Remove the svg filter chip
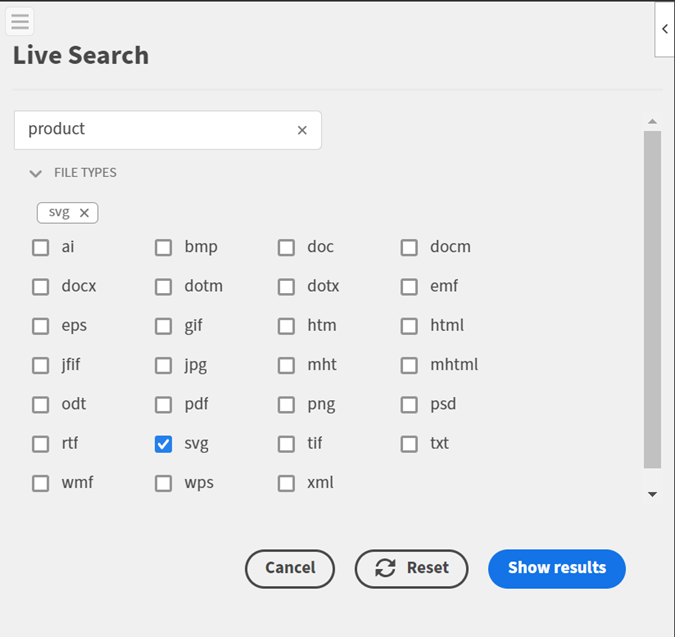This screenshot has width=675, height=637. click(84, 213)
